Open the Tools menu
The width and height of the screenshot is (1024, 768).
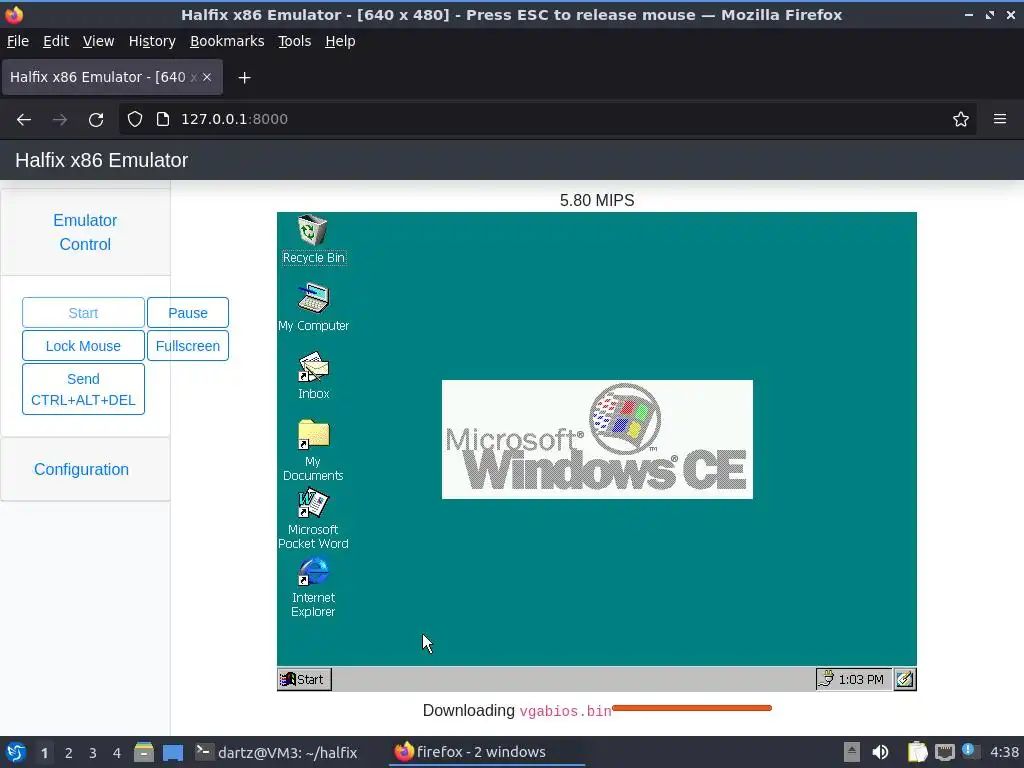pos(295,41)
